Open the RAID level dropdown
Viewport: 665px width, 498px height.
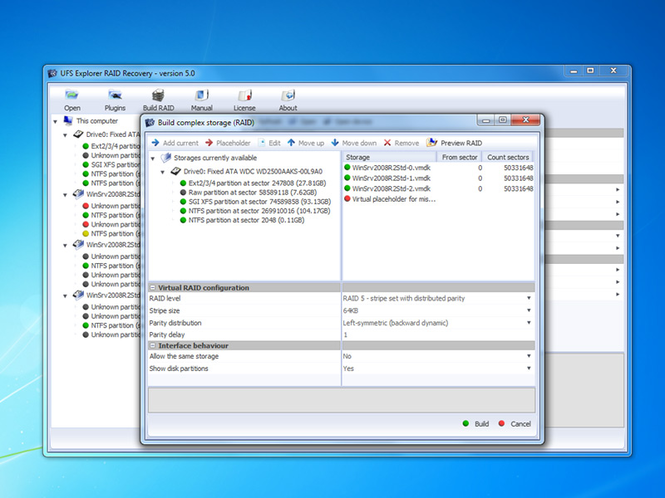point(529,298)
